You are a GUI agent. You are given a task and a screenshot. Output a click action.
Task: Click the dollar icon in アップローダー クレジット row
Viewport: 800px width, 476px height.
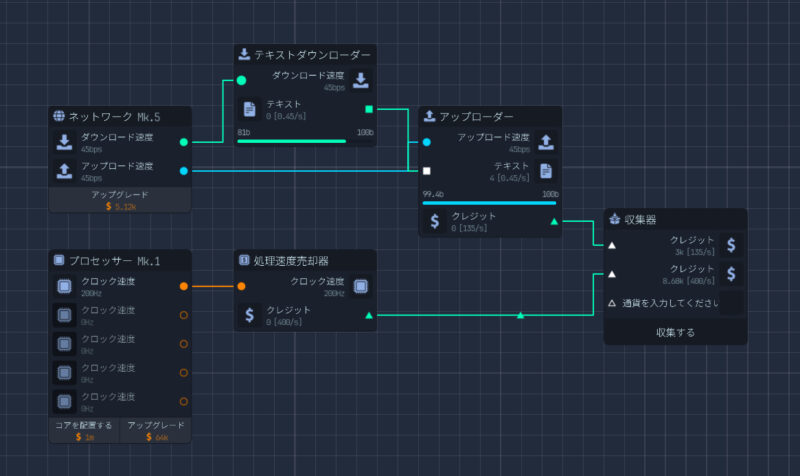click(435, 221)
